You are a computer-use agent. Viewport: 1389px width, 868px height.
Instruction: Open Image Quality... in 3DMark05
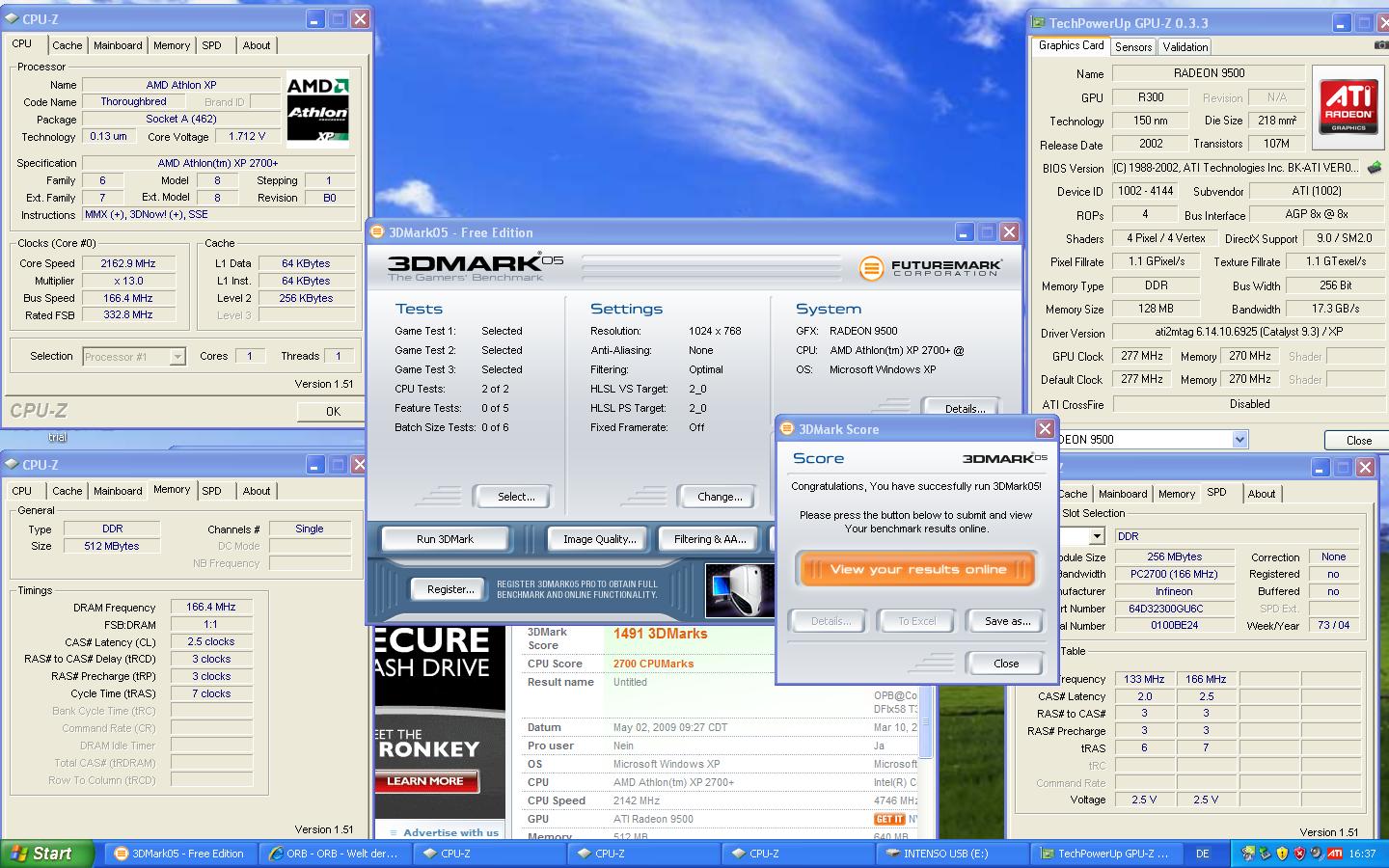[x=600, y=539]
